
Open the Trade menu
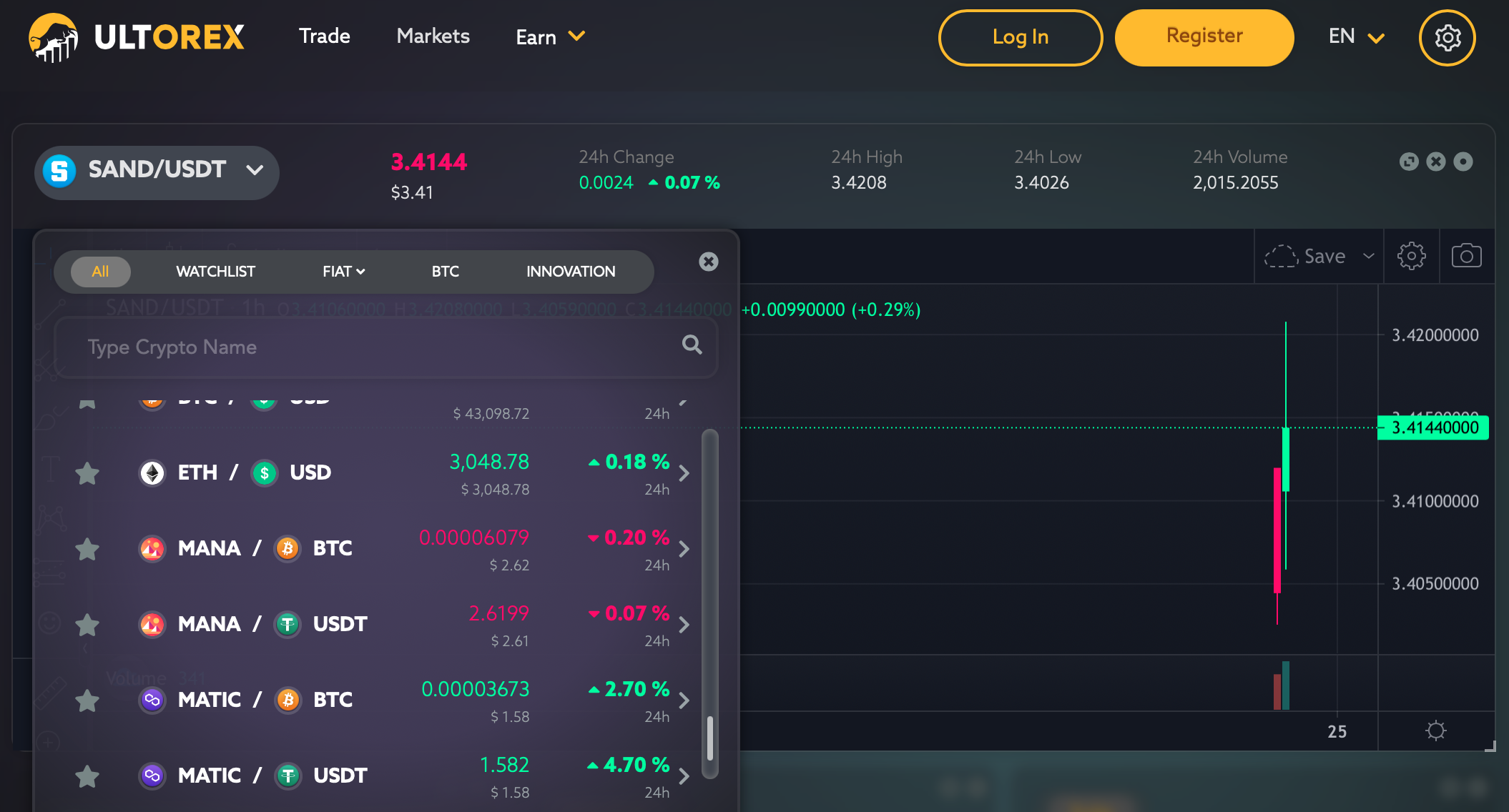[x=324, y=36]
